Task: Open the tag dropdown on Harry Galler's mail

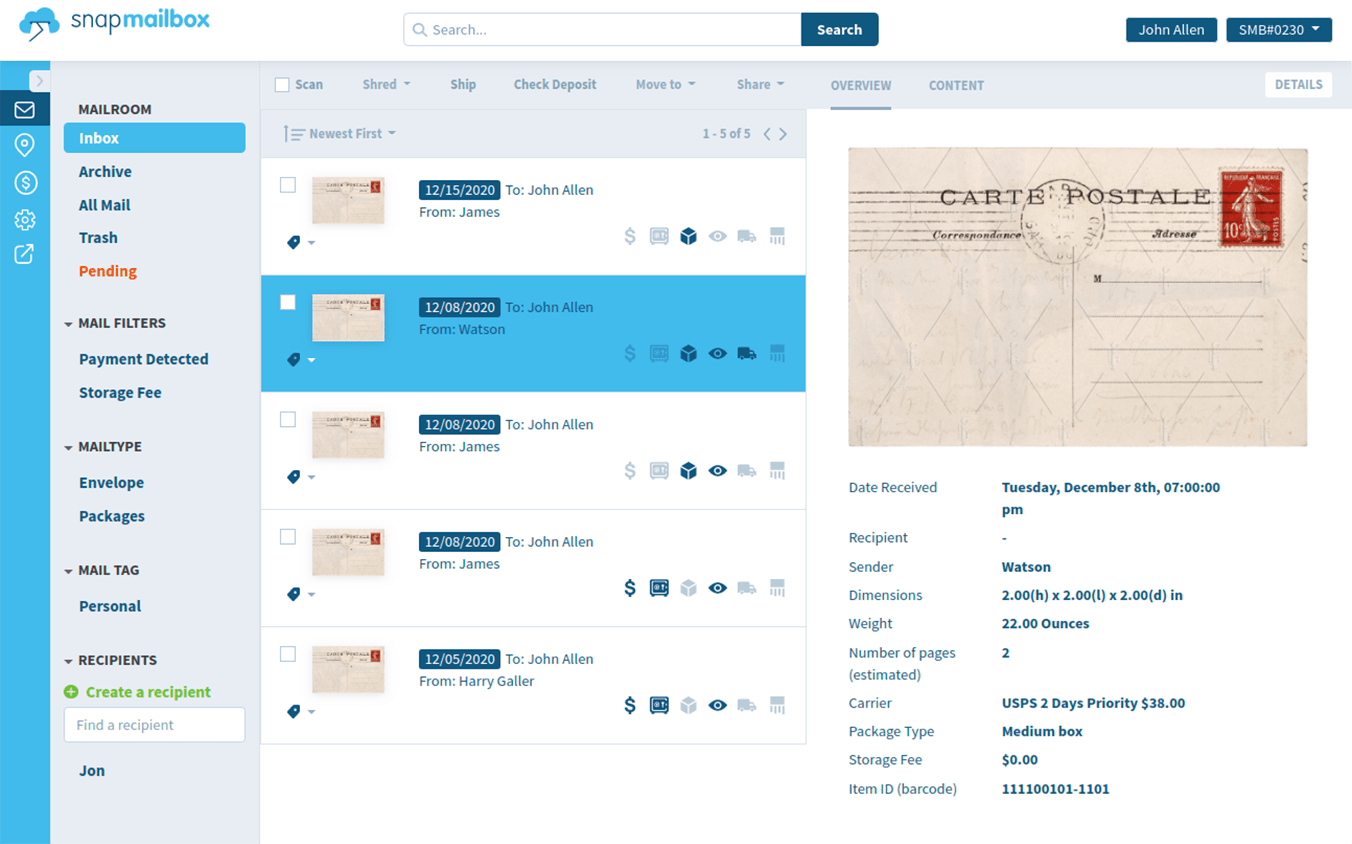Action: pyautogui.click(x=301, y=712)
